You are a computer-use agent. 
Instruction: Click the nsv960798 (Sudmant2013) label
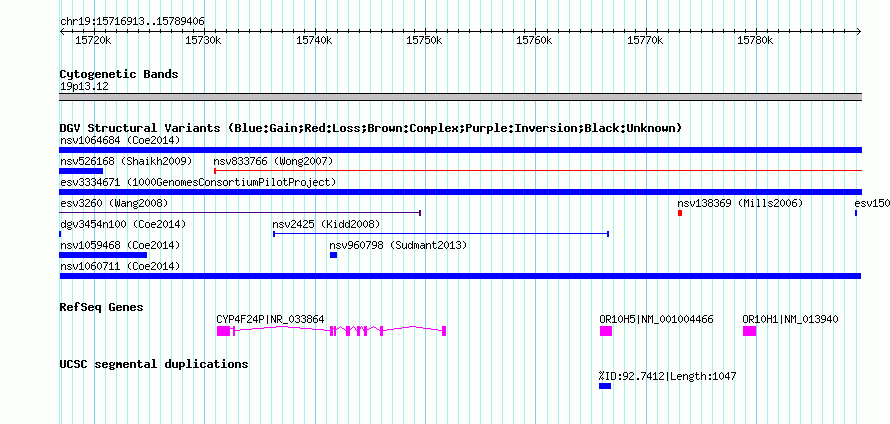click(398, 245)
